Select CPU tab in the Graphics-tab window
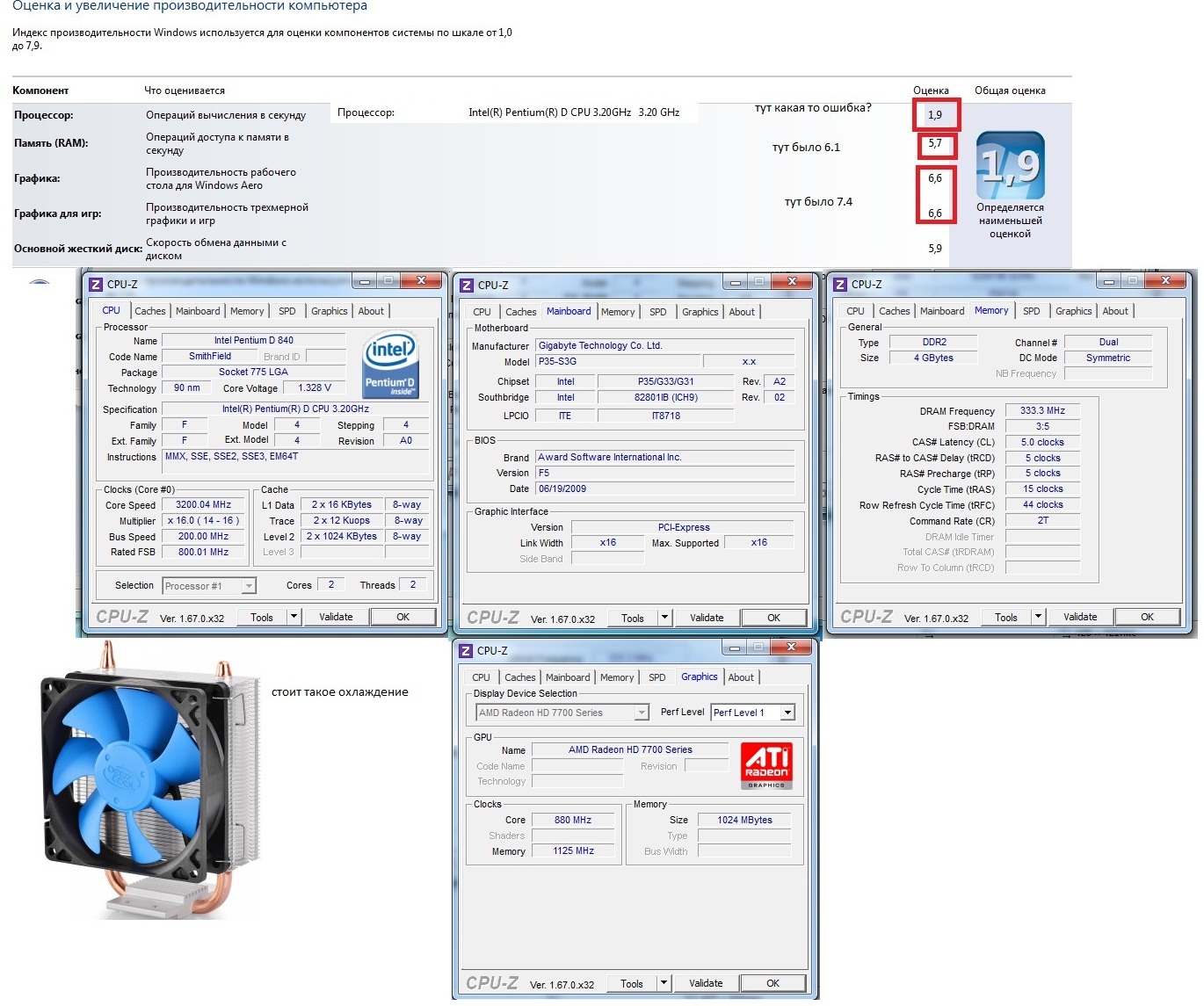The image size is (1204, 1006). point(482,677)
